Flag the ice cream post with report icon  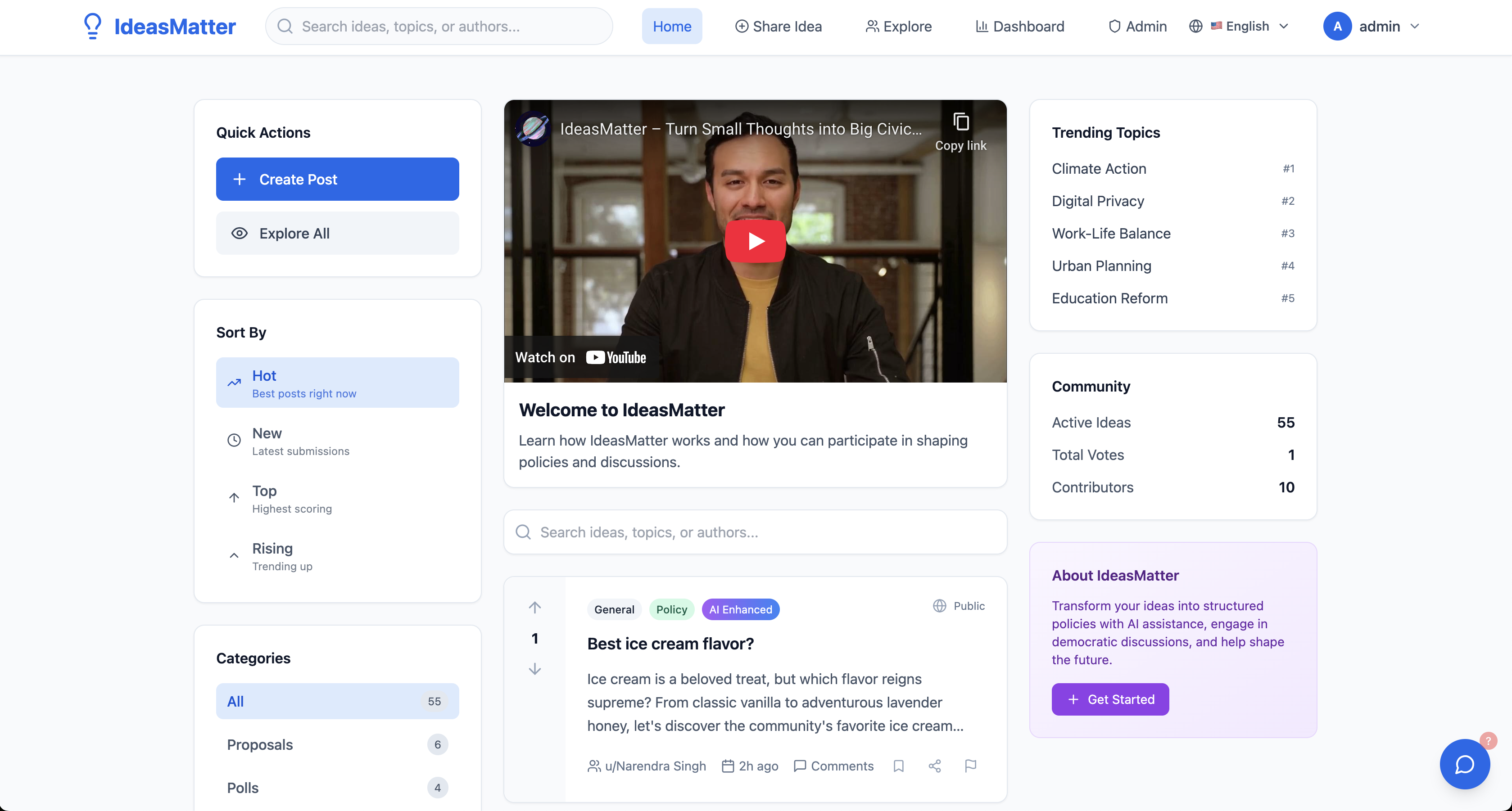[970, 766]
